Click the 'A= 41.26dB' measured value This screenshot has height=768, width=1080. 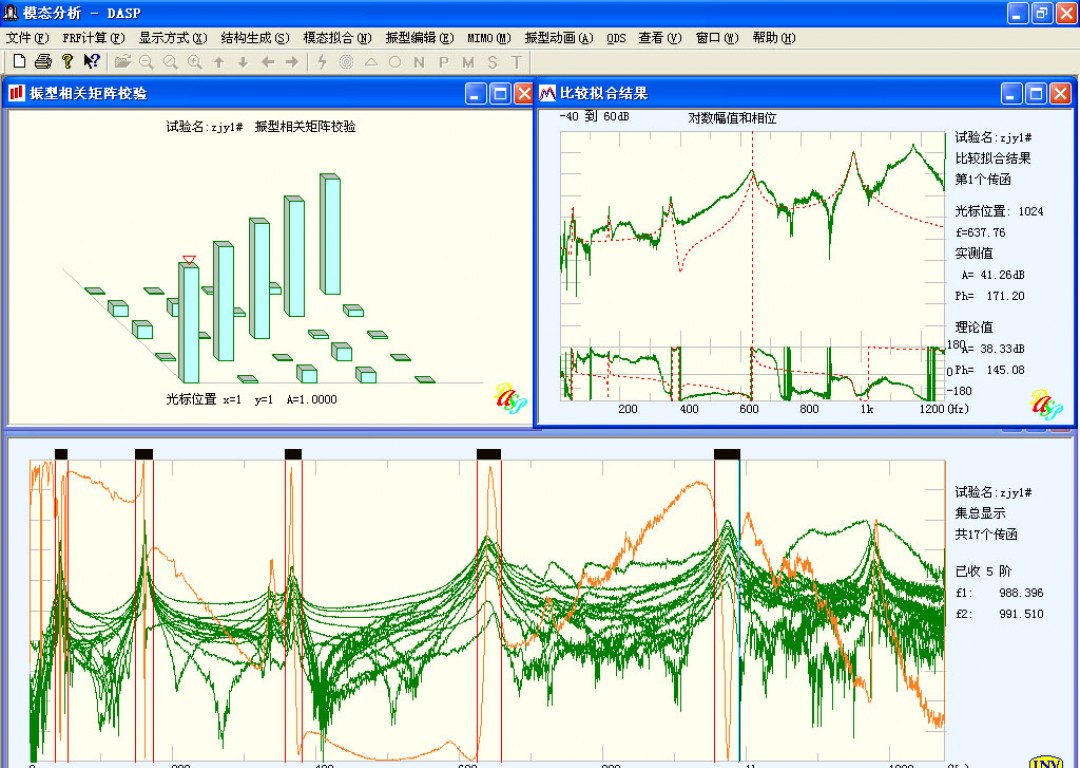click(993, 275)
